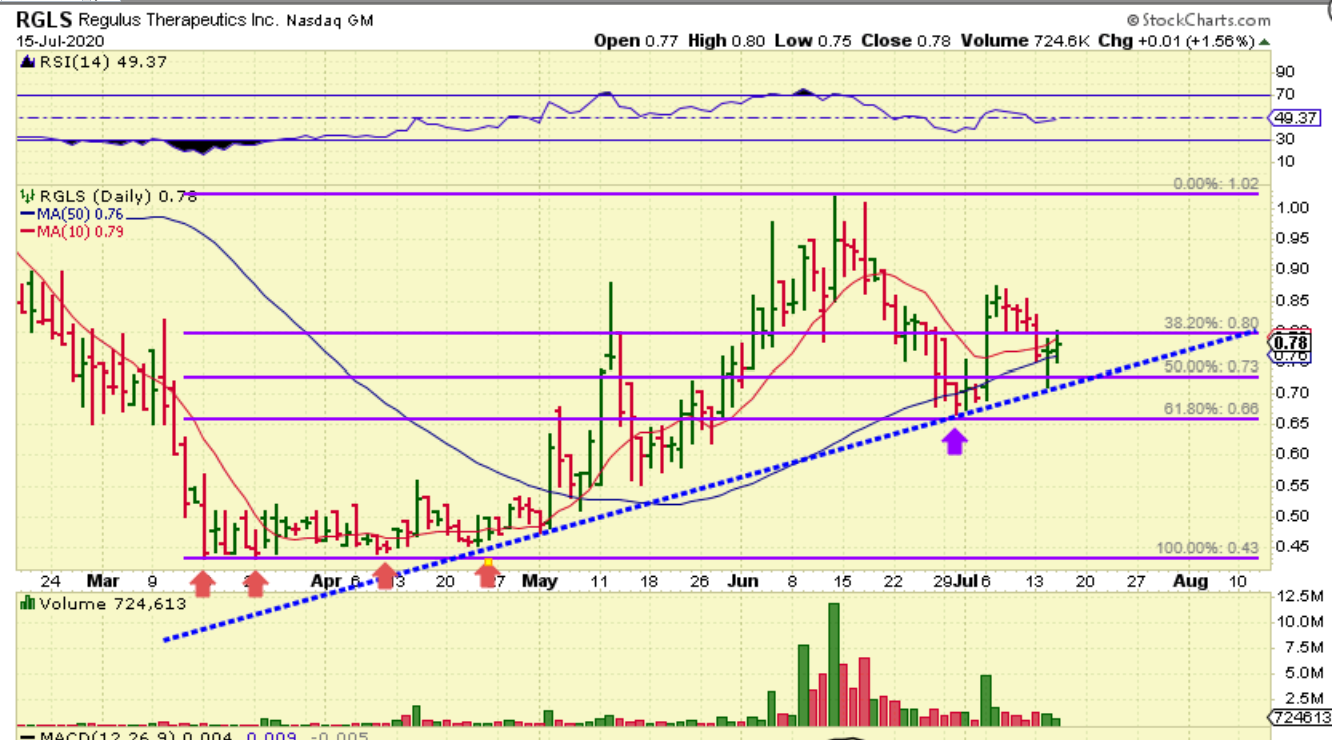Click the 0.50 price axis label
1332x740 pixels.
[1295, 516]
